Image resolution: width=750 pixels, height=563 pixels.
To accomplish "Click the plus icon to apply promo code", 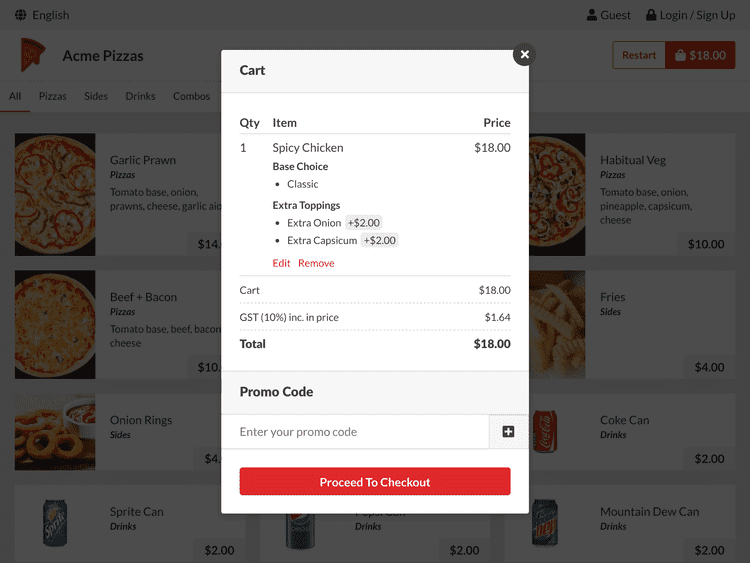I will [508, 431].
